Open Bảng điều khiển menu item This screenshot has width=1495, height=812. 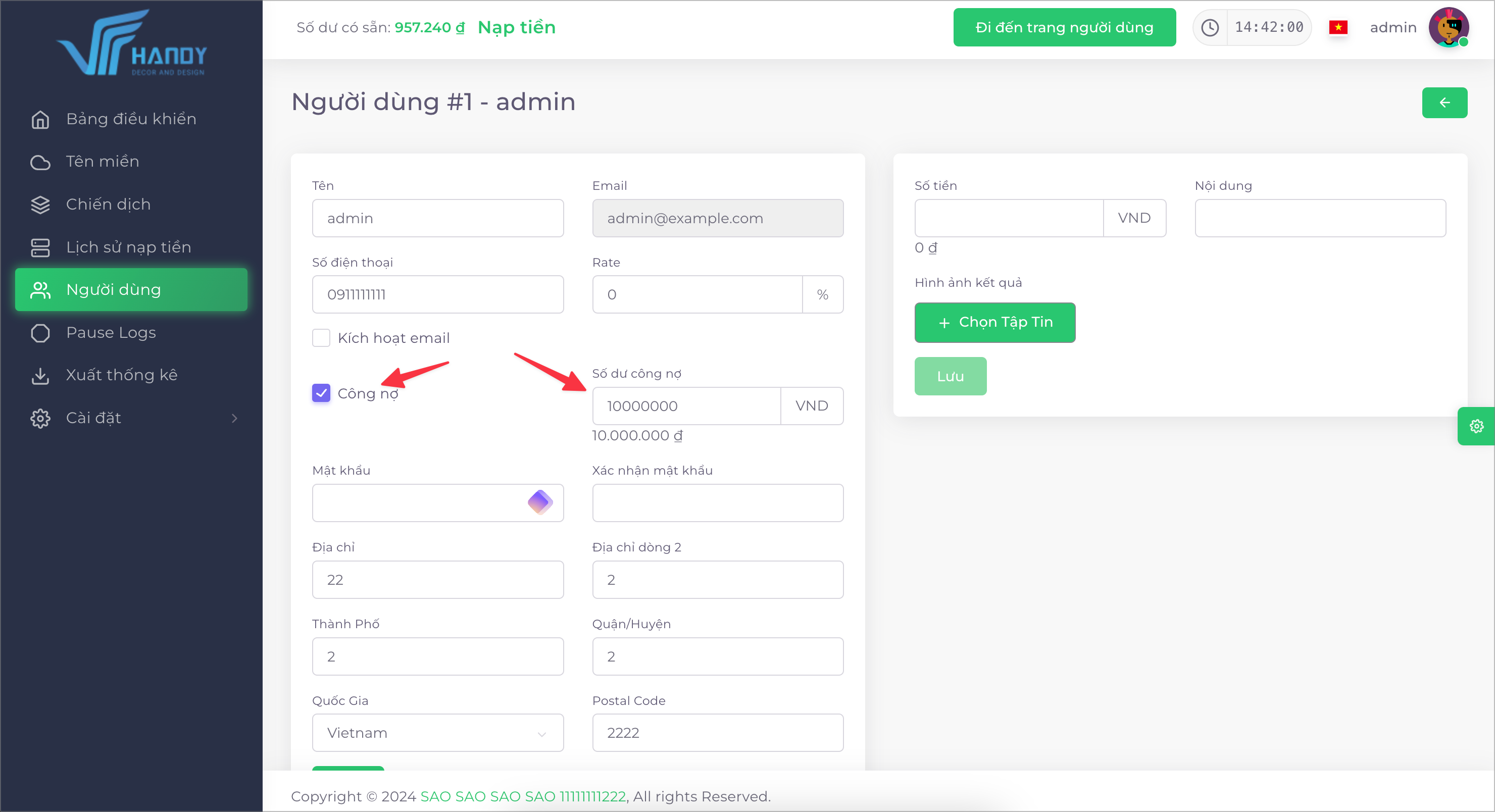pyautogui.click(x=131, y=119)
